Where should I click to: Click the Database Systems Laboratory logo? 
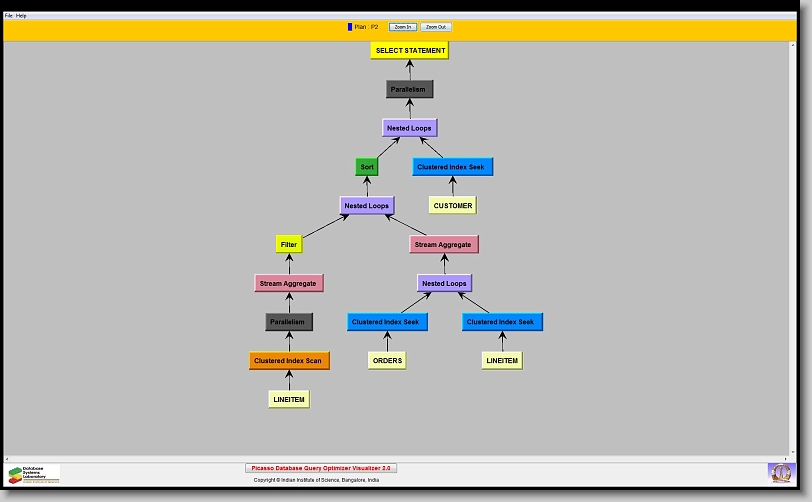coord(34,474)
